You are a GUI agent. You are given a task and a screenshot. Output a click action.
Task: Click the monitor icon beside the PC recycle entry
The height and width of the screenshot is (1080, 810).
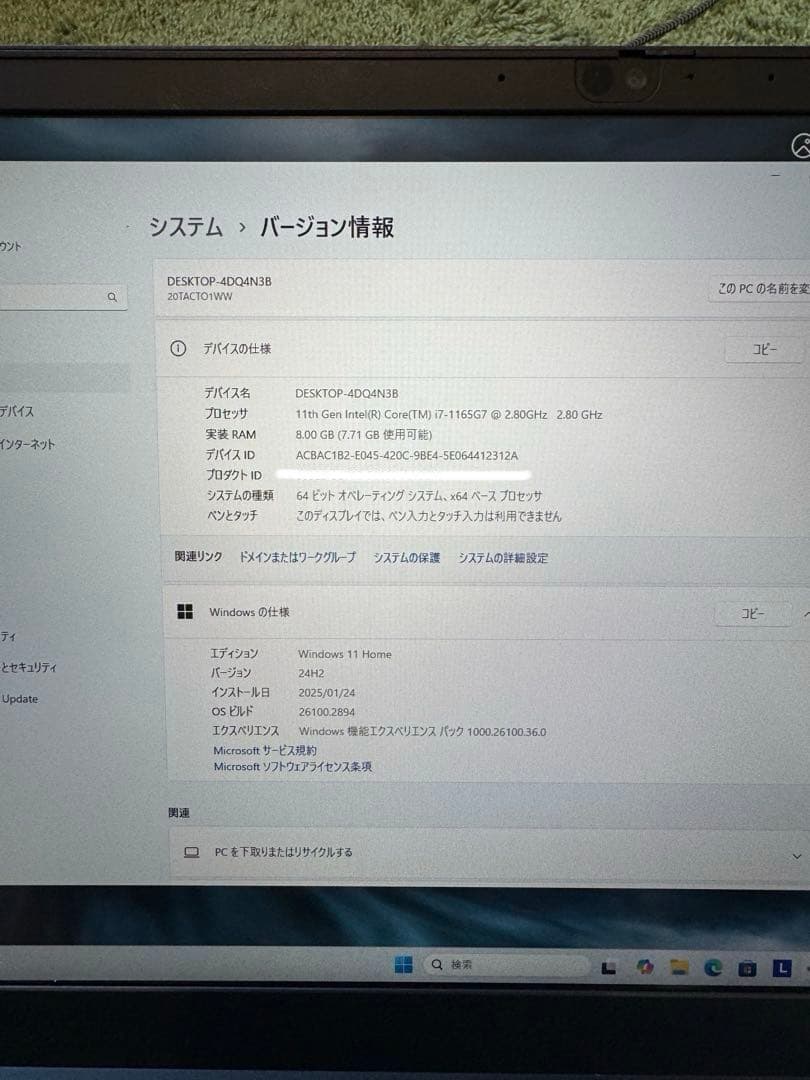pos(189,851)
